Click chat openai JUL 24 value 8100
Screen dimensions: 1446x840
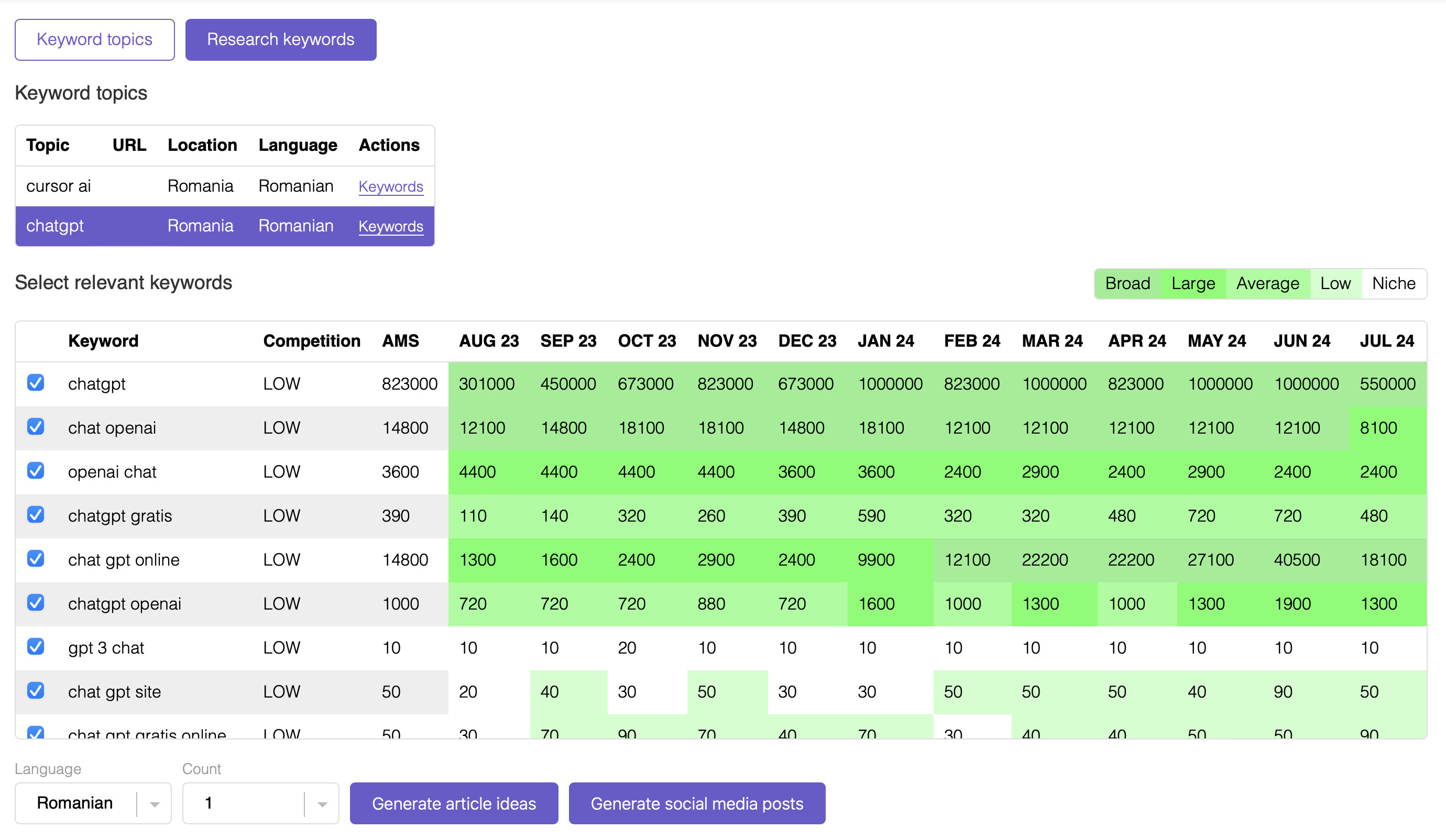[x=1378, y=428]
